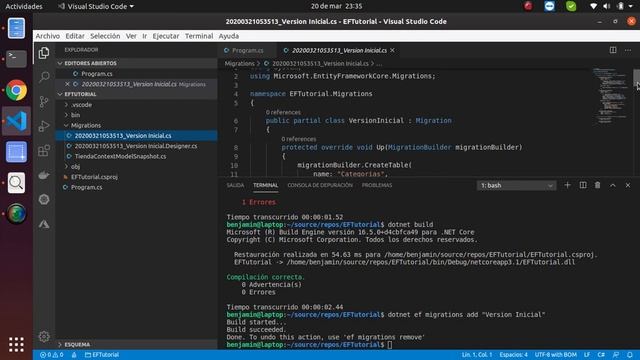
Task: Open the Extensions view
Action: [x=44, y=150]
